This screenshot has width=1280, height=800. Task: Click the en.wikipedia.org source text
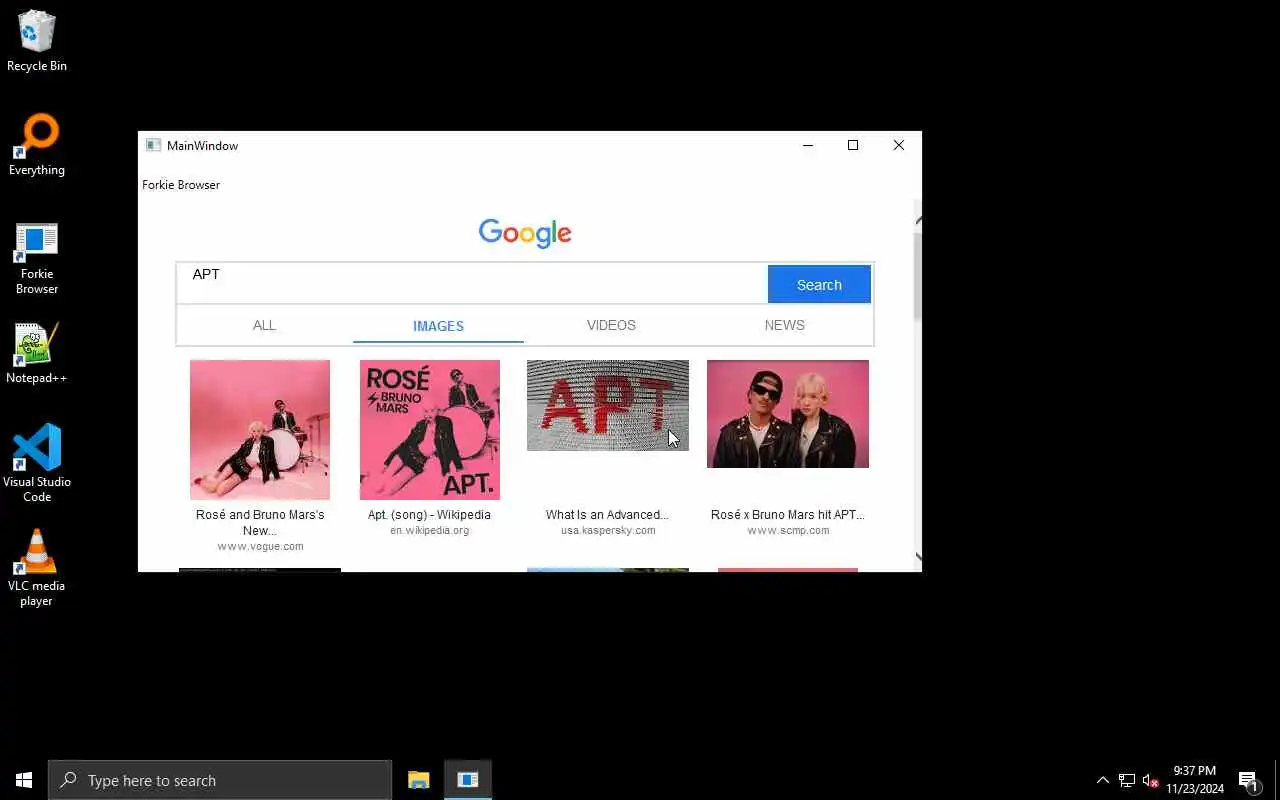tap(429, 531)
